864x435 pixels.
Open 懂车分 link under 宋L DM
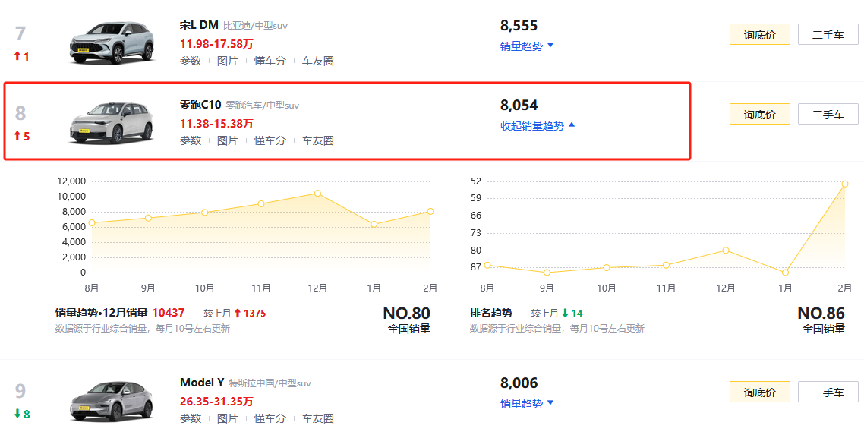pos(269,61)
